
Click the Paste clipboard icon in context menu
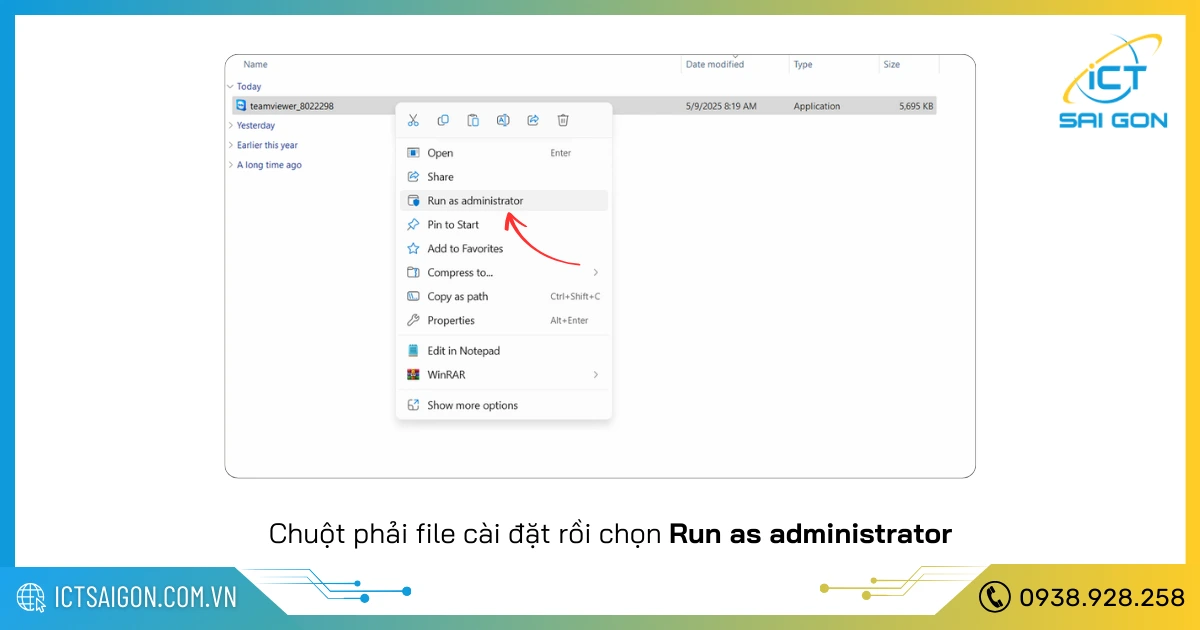click(473, 120)
